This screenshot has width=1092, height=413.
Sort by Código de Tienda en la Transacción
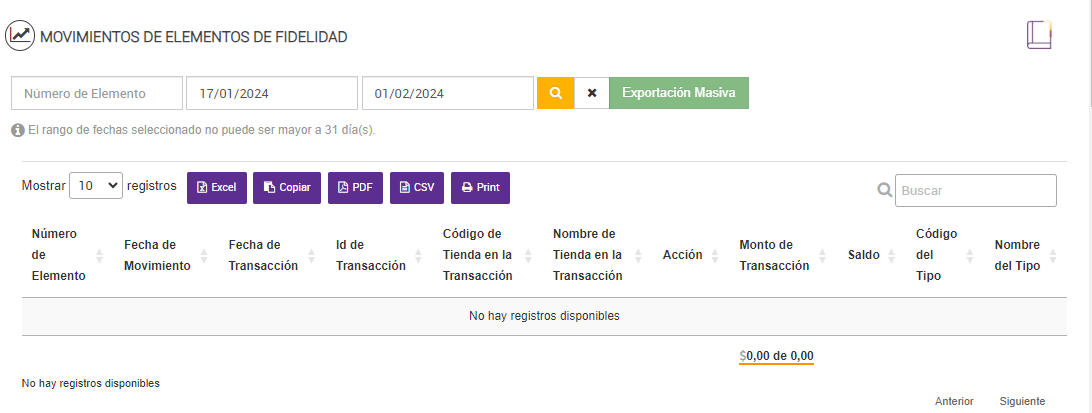[488, 255]
